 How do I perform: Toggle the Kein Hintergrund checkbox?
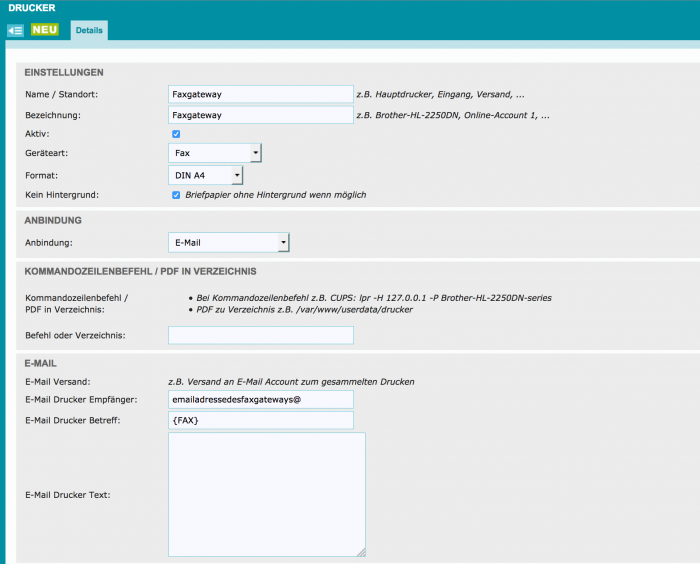[x=176, y=195]
